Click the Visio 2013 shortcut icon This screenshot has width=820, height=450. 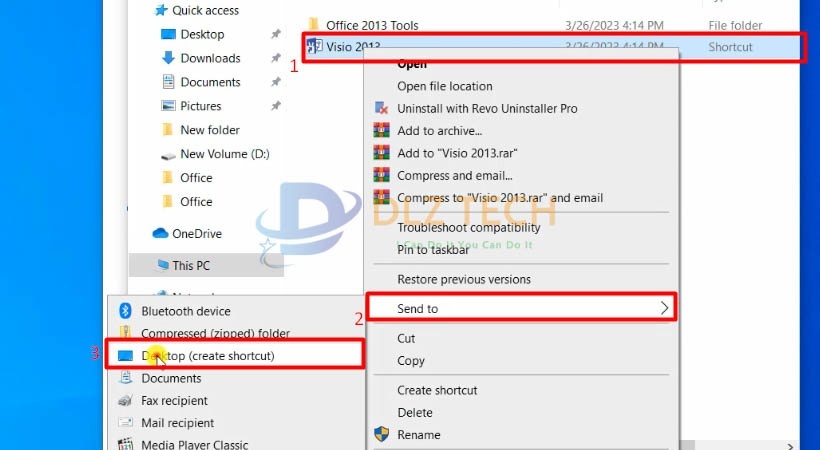314,46
